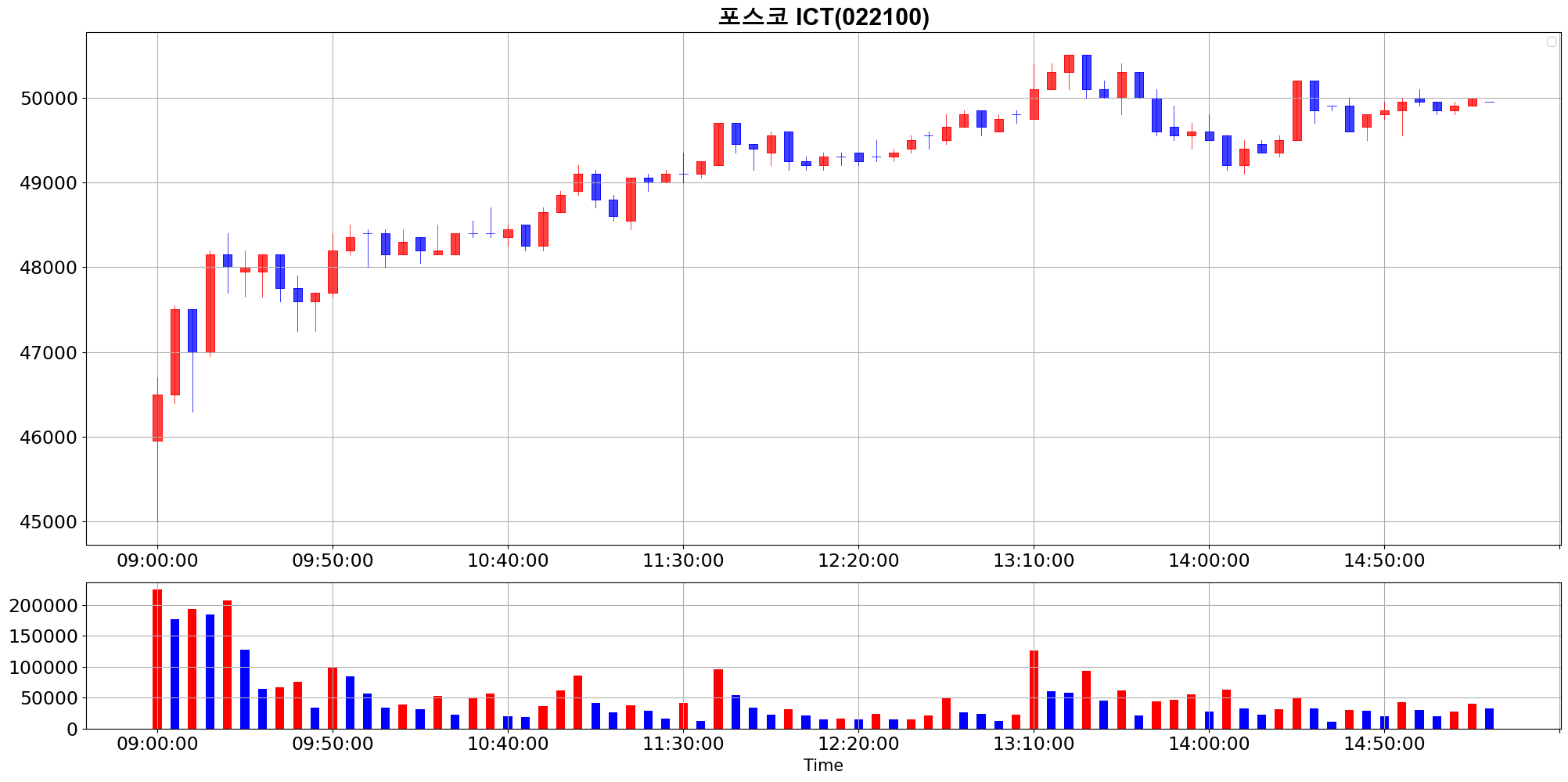Click the empty legend box in chart corner
The height and width of the screenshot is (782, 1568).
coord(1552,42)
